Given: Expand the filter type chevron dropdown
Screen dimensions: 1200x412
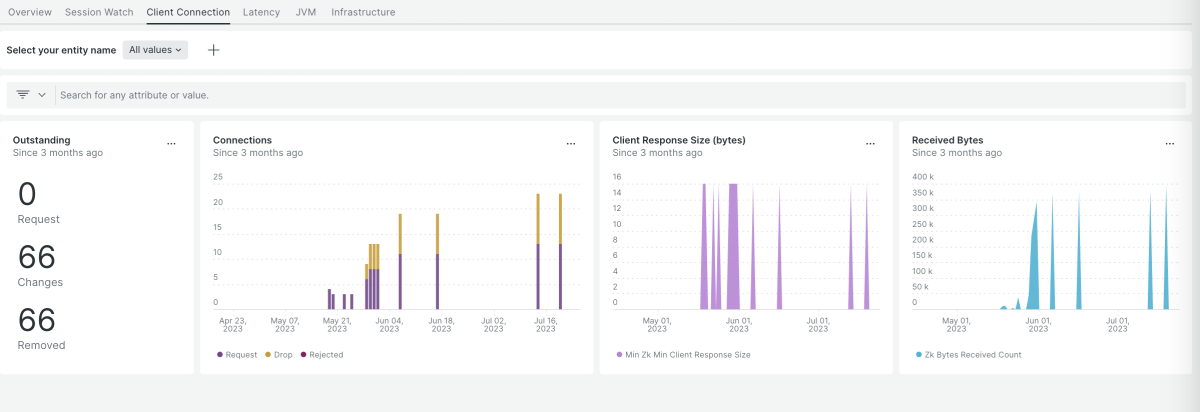Looking at the screenshot, I should (42, 95).
